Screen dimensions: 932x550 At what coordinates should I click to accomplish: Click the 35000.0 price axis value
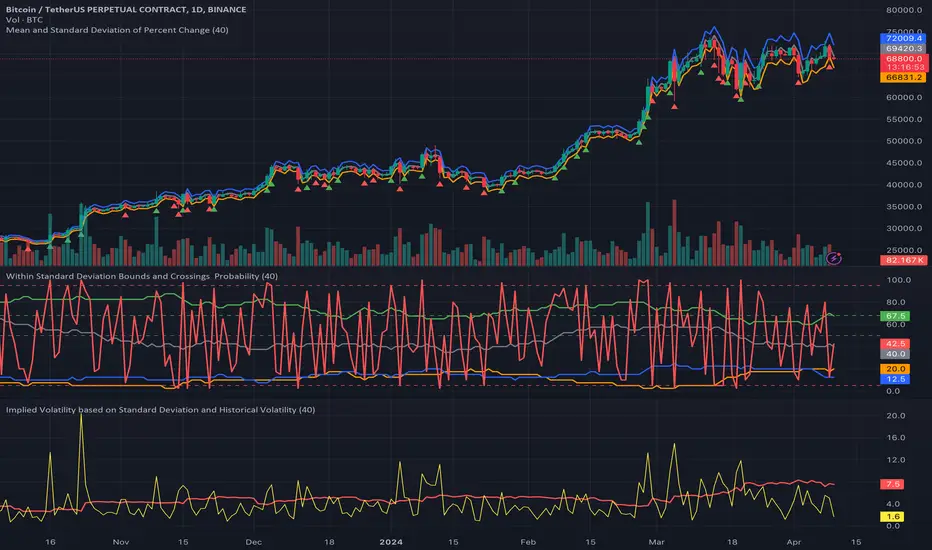pyautogui.click(x=903, y=207)
